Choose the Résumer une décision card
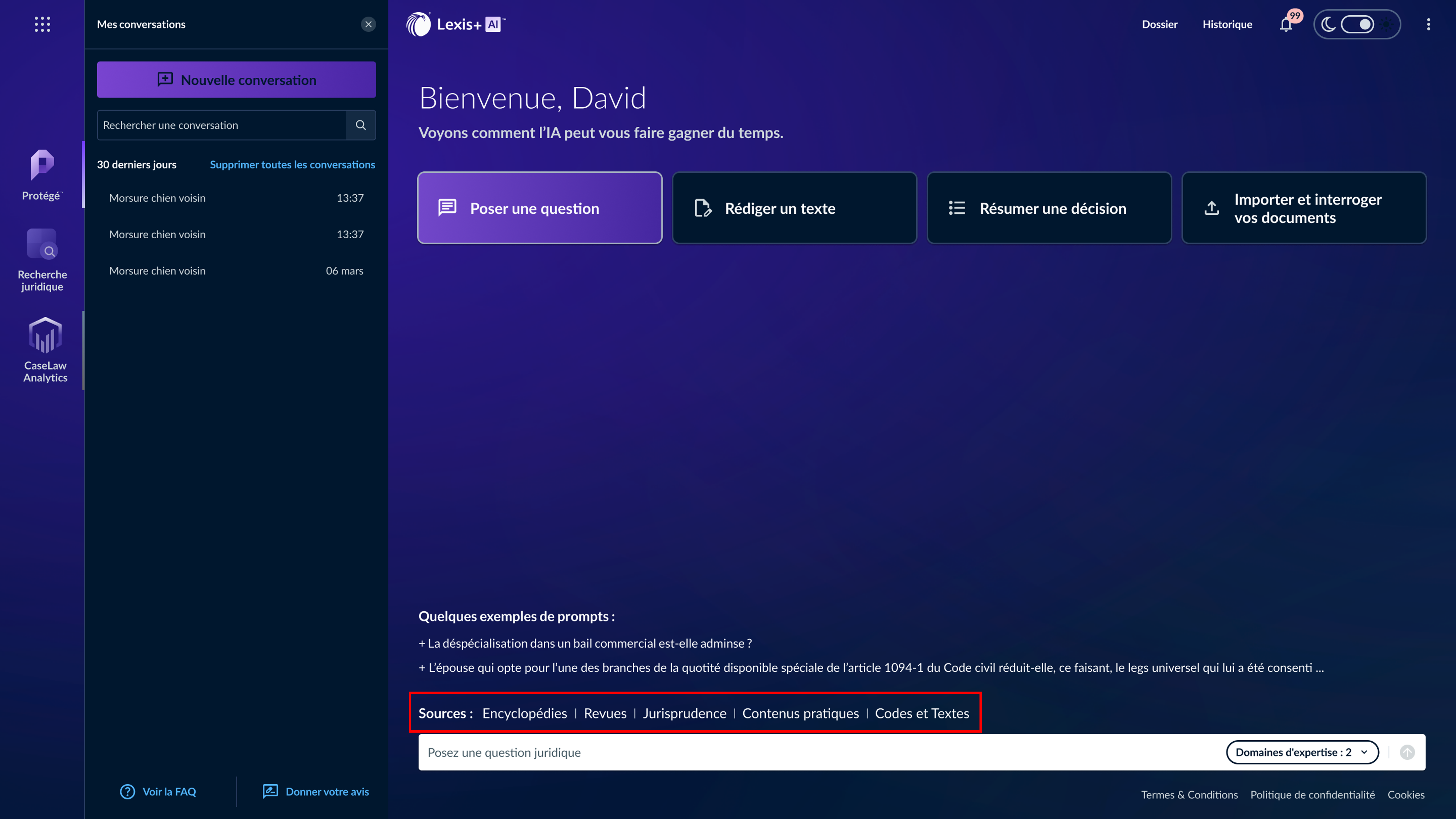 pos(1049,208)
